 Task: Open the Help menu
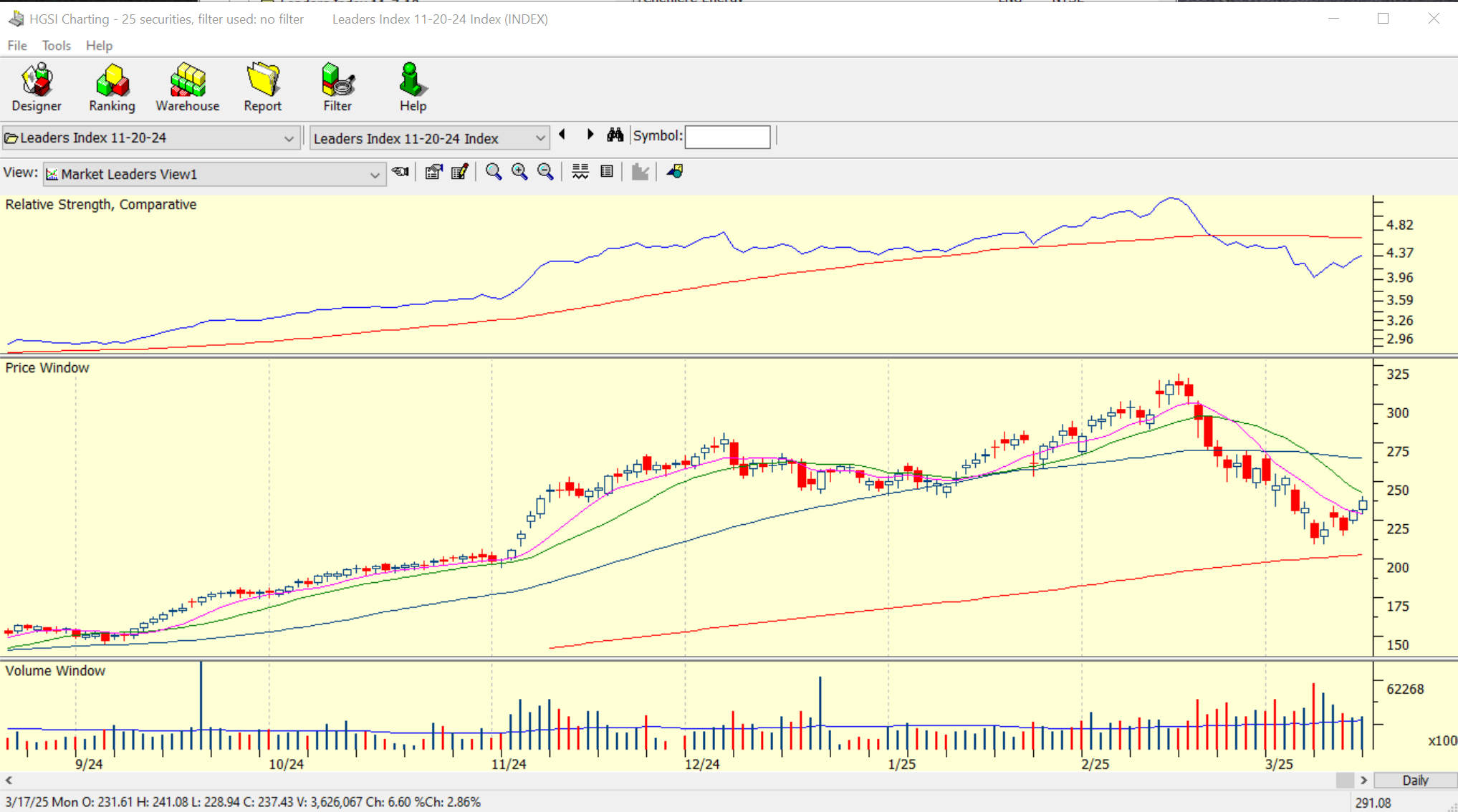coord(99,46)
